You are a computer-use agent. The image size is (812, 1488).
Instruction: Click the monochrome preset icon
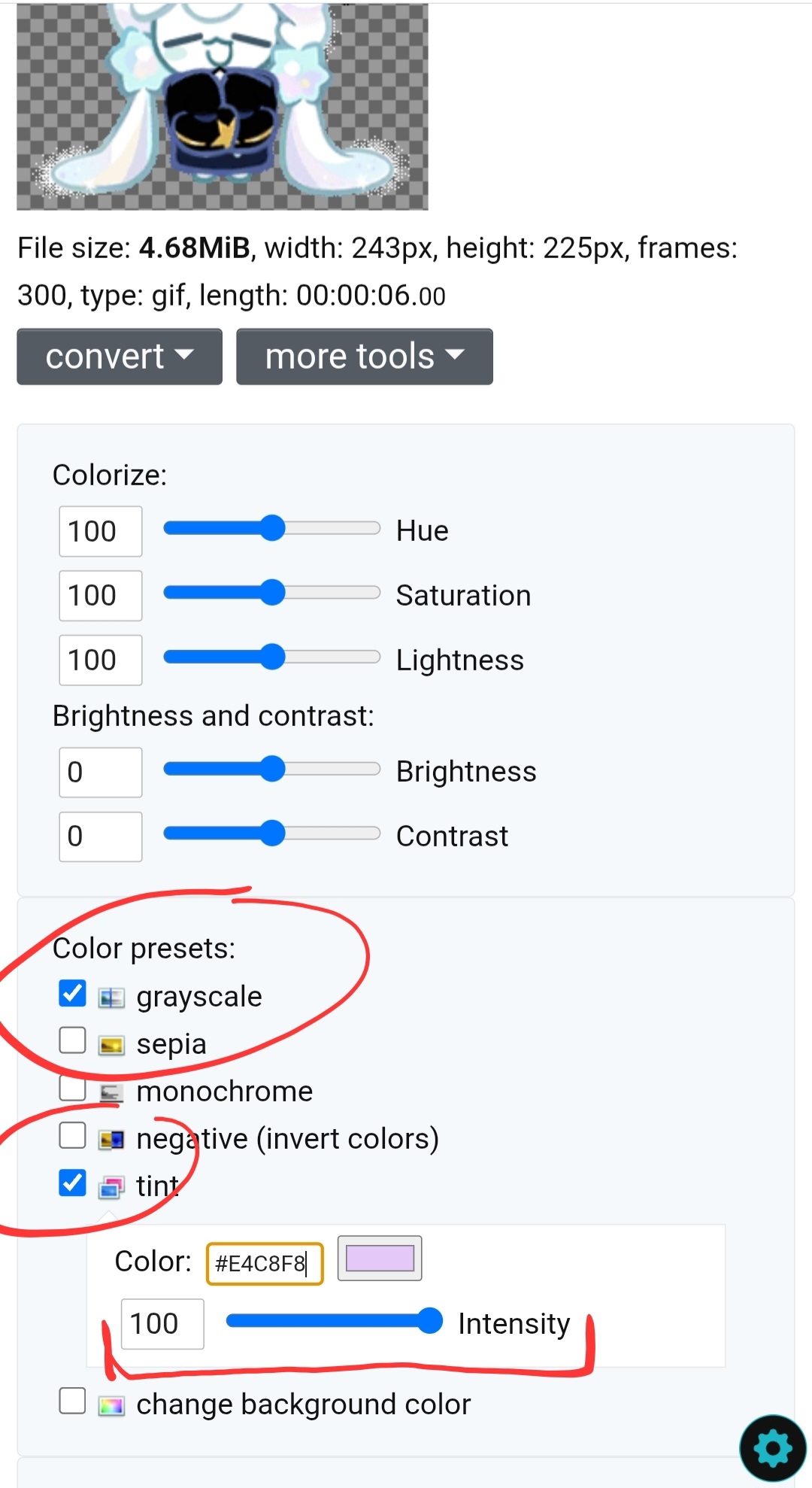click(111, 1092)
